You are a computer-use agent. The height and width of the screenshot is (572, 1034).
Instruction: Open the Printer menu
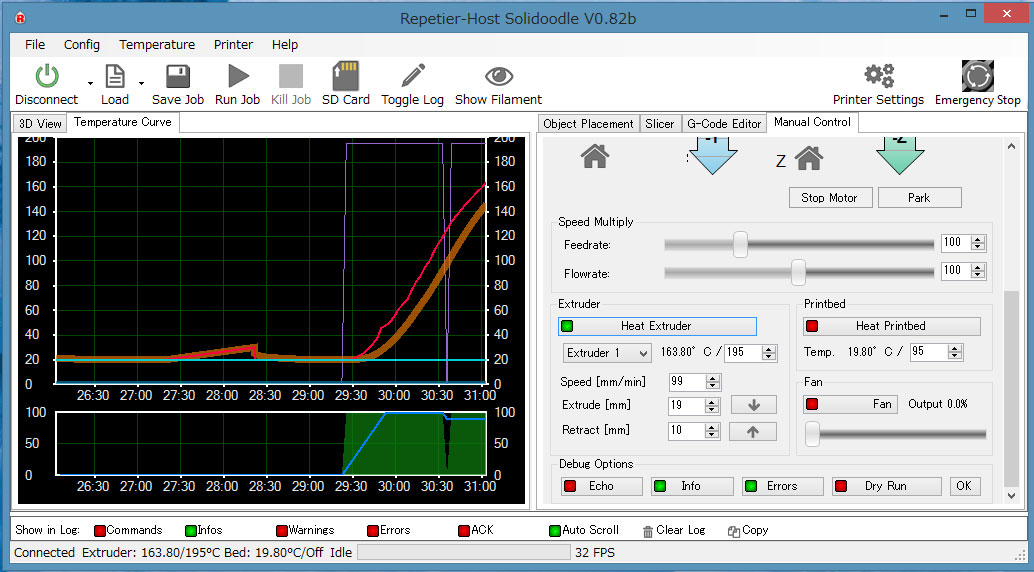point(233,45)
